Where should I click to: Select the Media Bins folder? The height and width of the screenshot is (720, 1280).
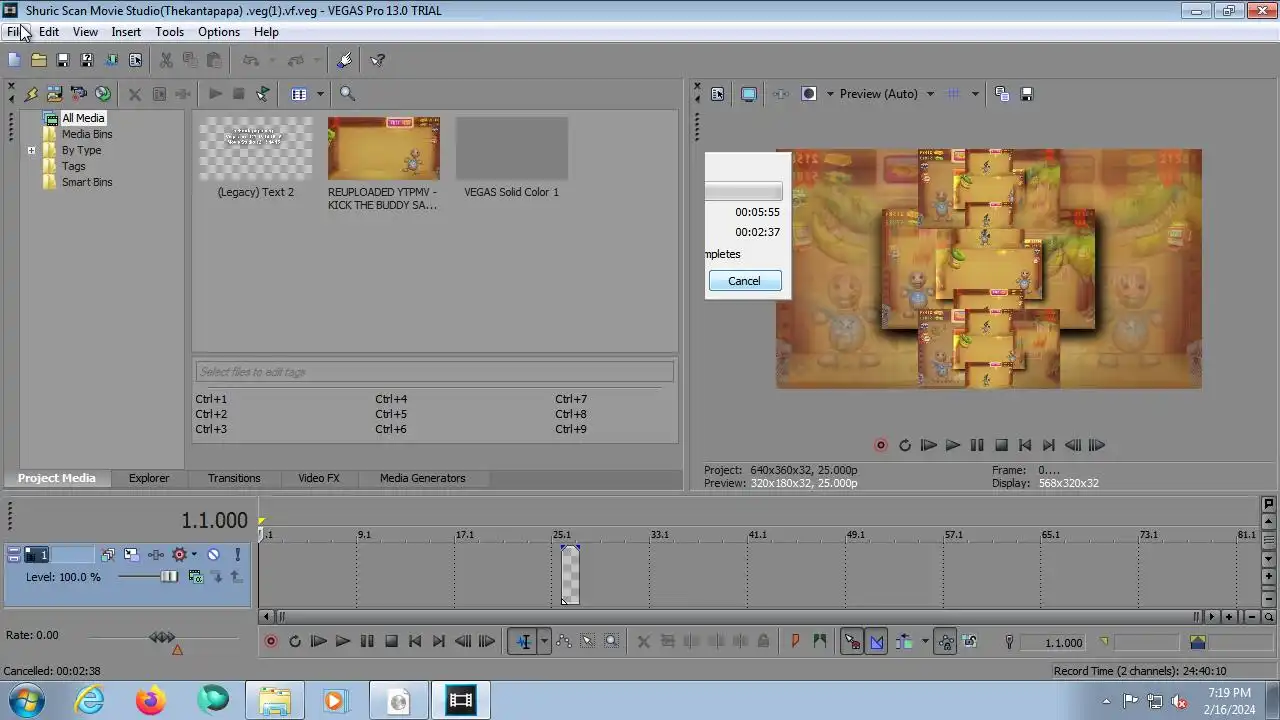pos(87,134)
